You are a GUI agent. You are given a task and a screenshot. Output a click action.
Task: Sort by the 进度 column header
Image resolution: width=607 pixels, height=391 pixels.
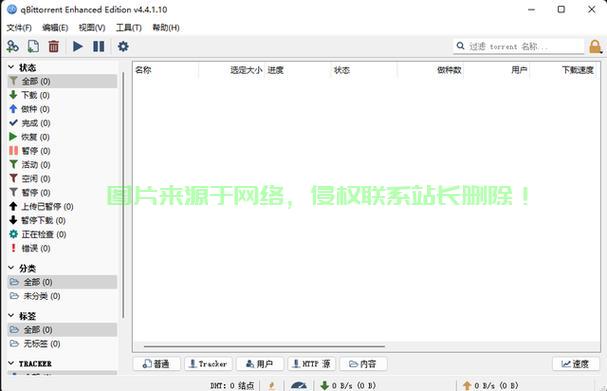pos(298,70)
